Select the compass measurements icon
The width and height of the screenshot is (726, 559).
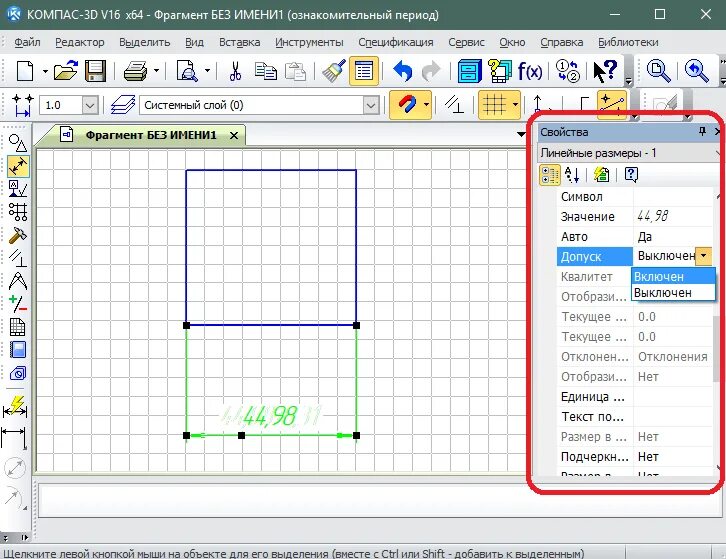(x=18, y=282)
